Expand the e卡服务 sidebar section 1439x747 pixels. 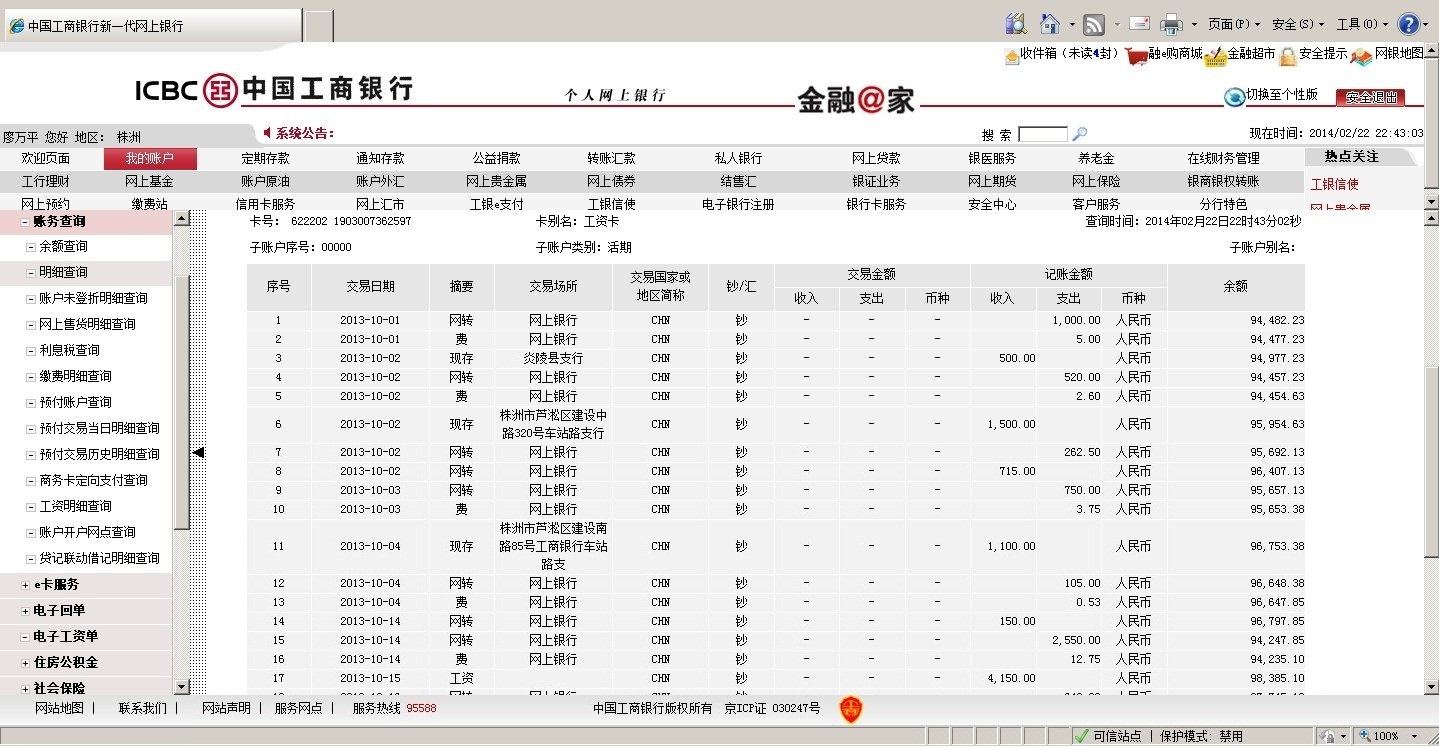(x=25, y=585)
